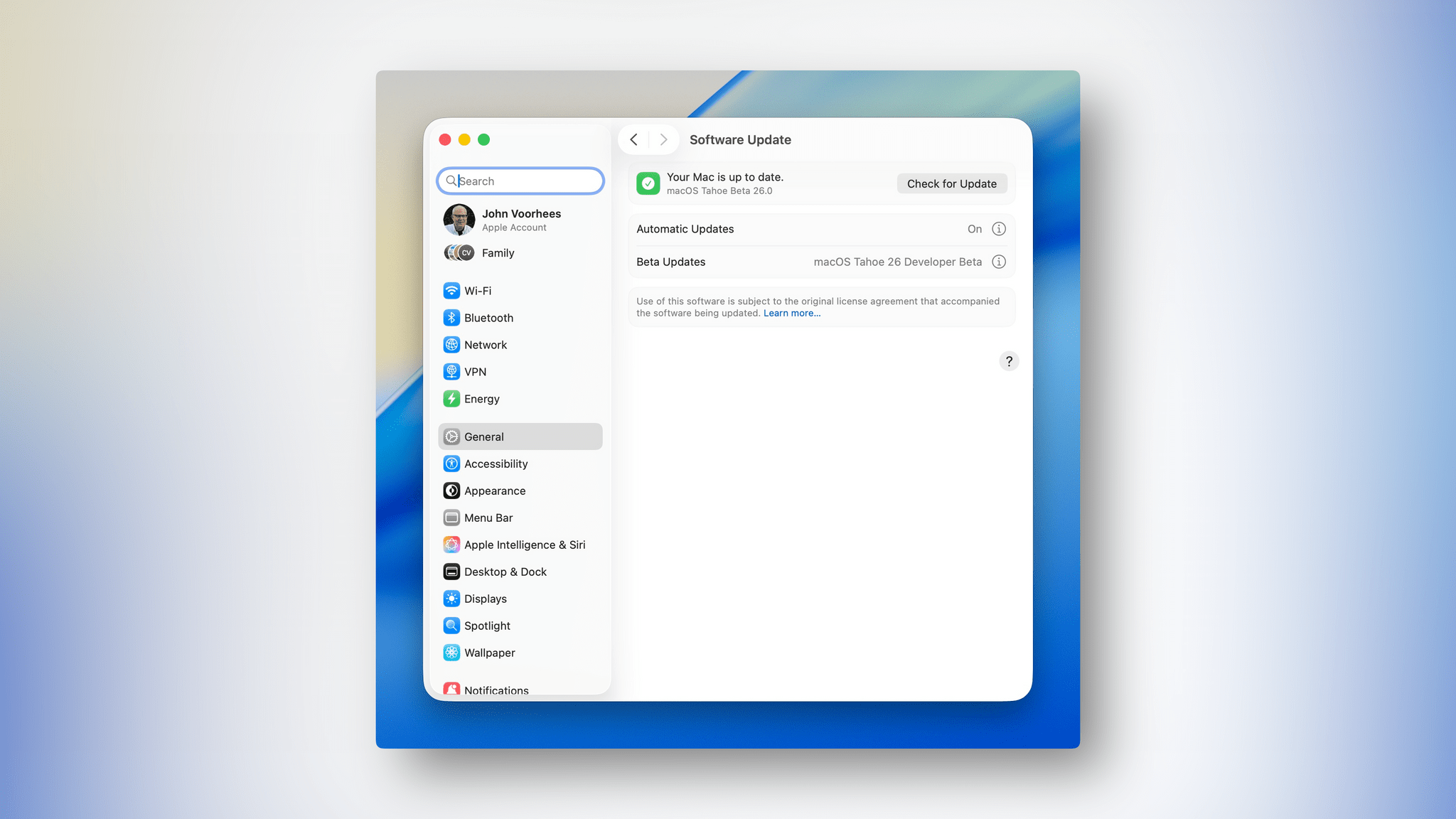Open the help question mark button
This screenshot has height=819, width=1456.
point(1009,361)
